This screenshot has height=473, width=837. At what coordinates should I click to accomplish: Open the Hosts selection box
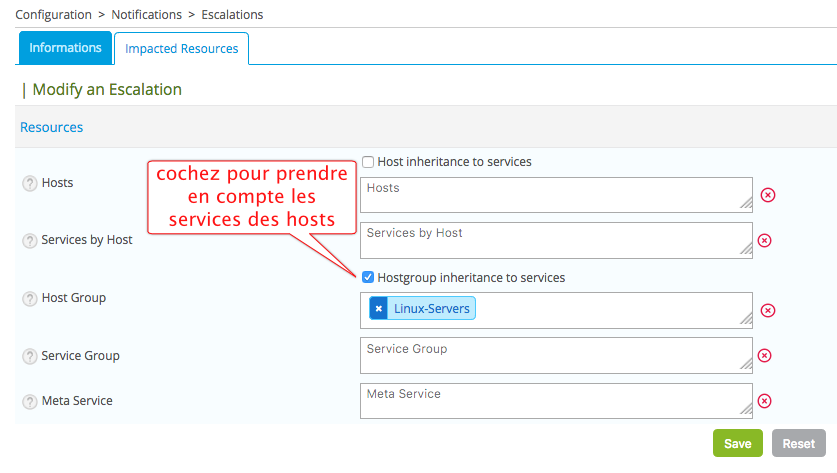pos(555,195)
